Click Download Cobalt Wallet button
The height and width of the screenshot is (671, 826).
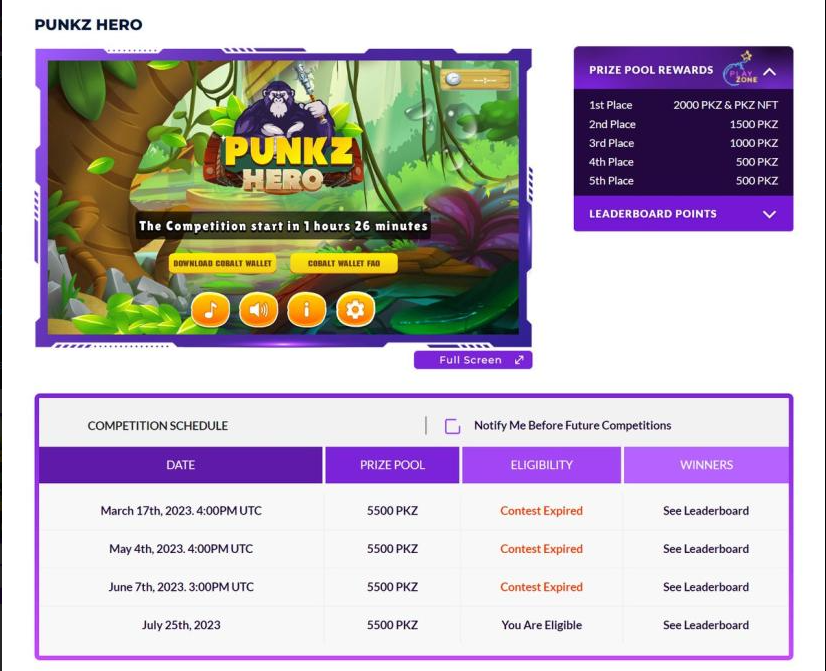pyautogui.click(x=223, y=263)
